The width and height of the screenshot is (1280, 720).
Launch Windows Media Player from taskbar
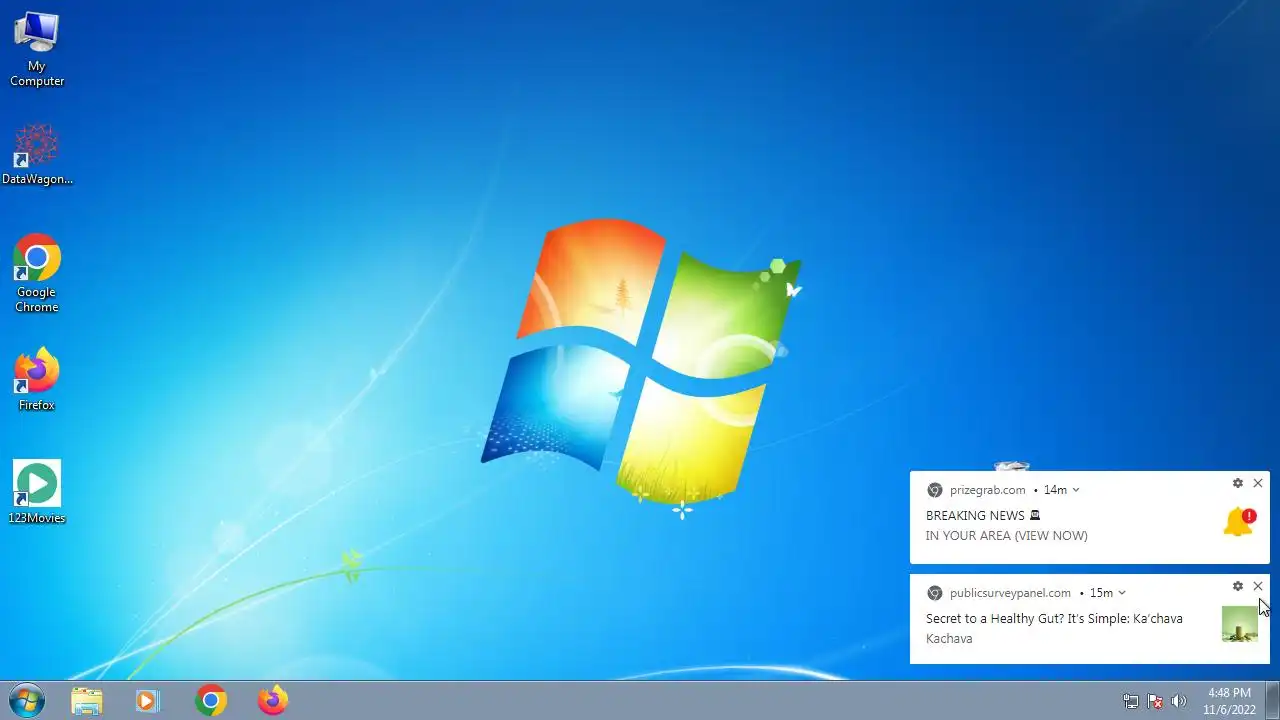coord(147,700)
